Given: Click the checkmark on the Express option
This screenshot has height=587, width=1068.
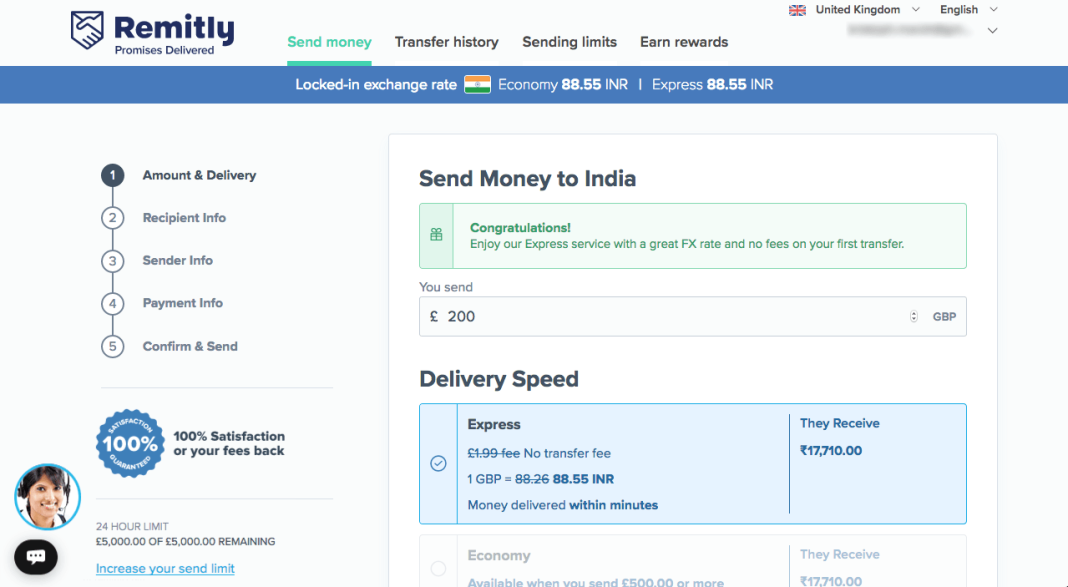Looking at the screenshot, I should (437, 463).
